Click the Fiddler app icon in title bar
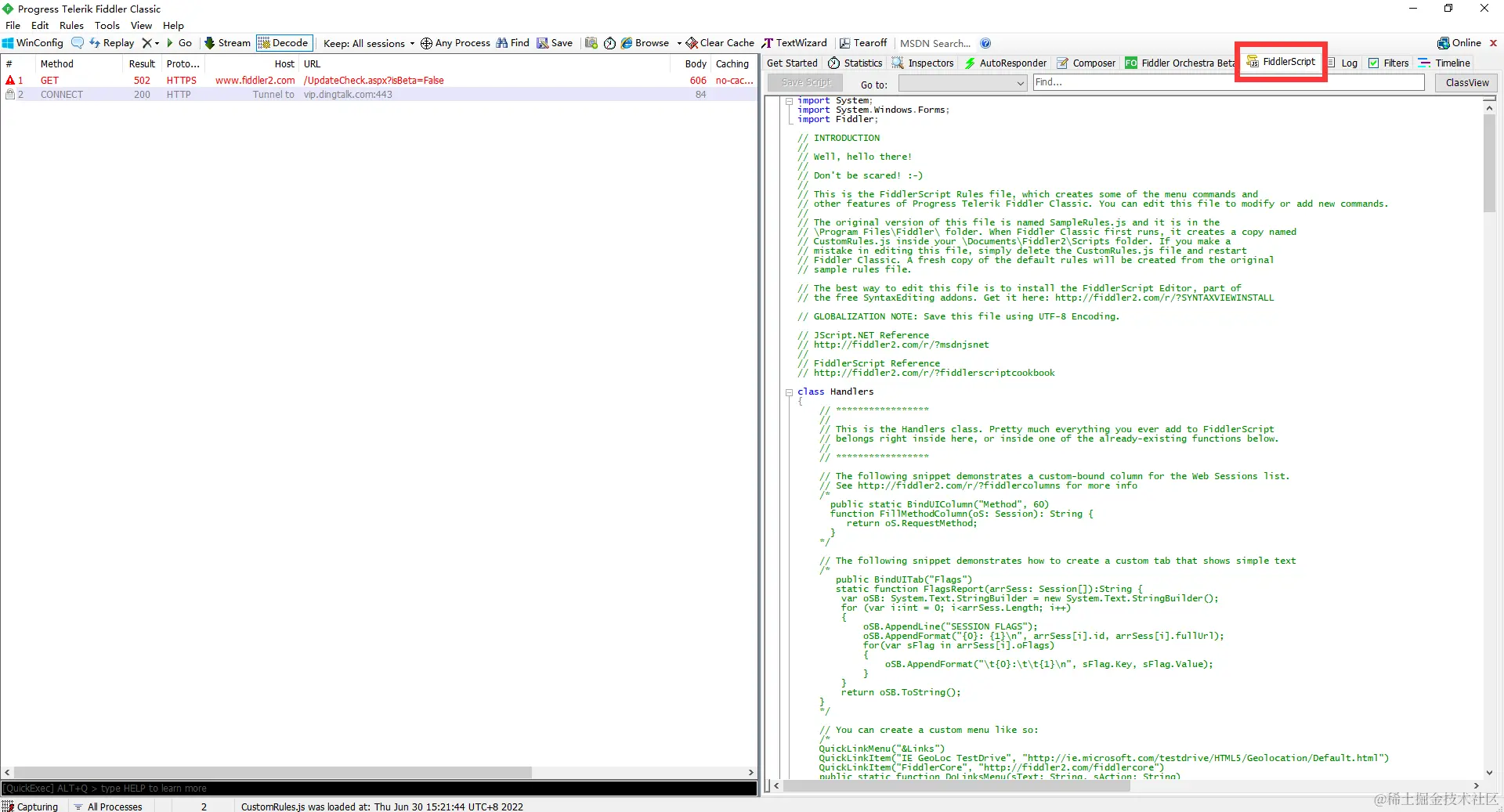Viewport: 1504px width, 812px height. tap(9, 9)
